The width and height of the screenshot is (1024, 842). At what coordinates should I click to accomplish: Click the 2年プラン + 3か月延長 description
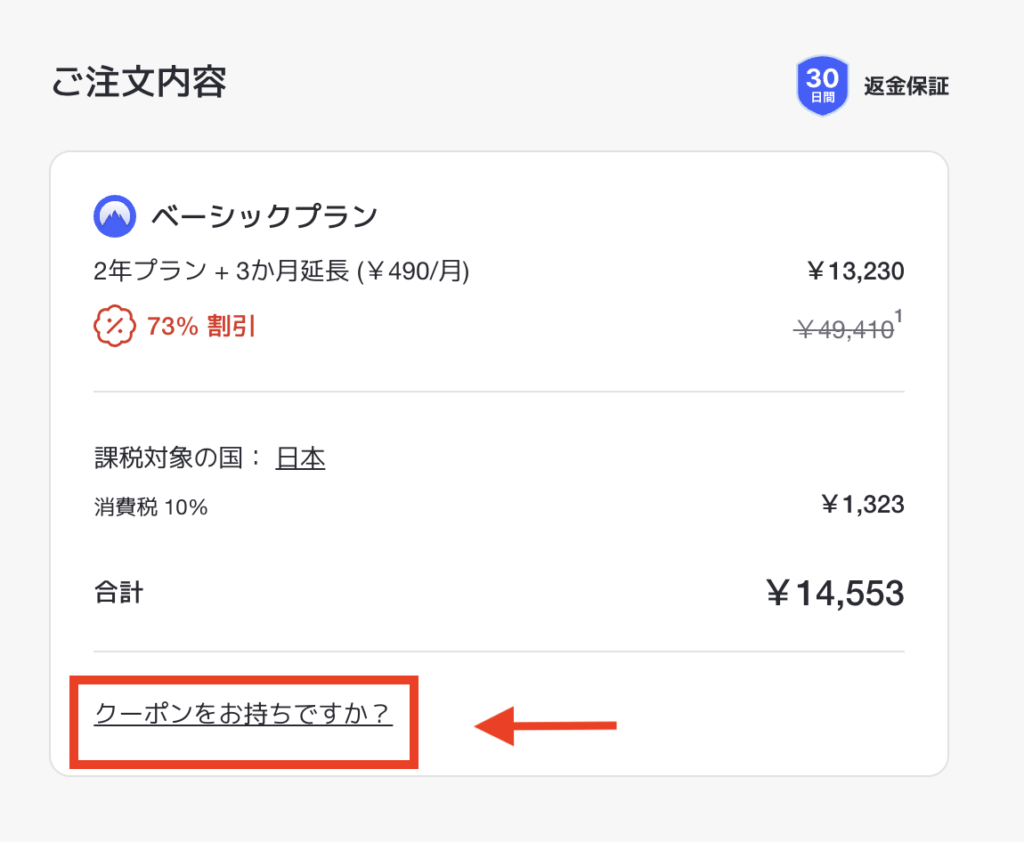point(278,270)
